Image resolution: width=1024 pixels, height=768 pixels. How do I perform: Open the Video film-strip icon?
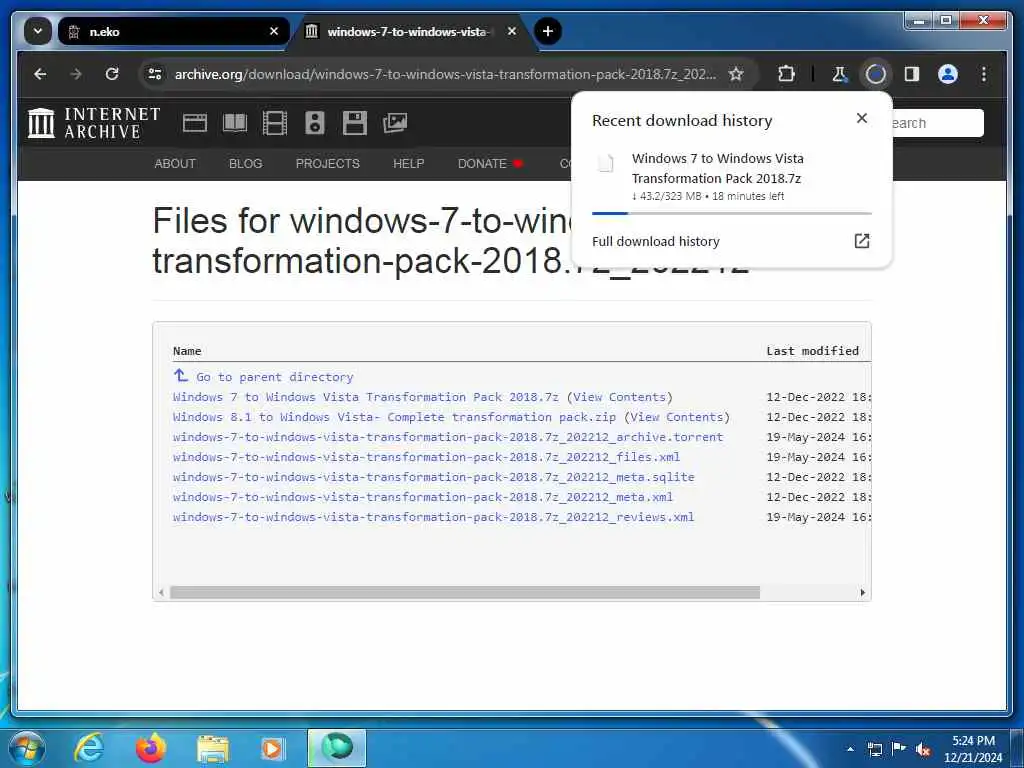point(275,123)
